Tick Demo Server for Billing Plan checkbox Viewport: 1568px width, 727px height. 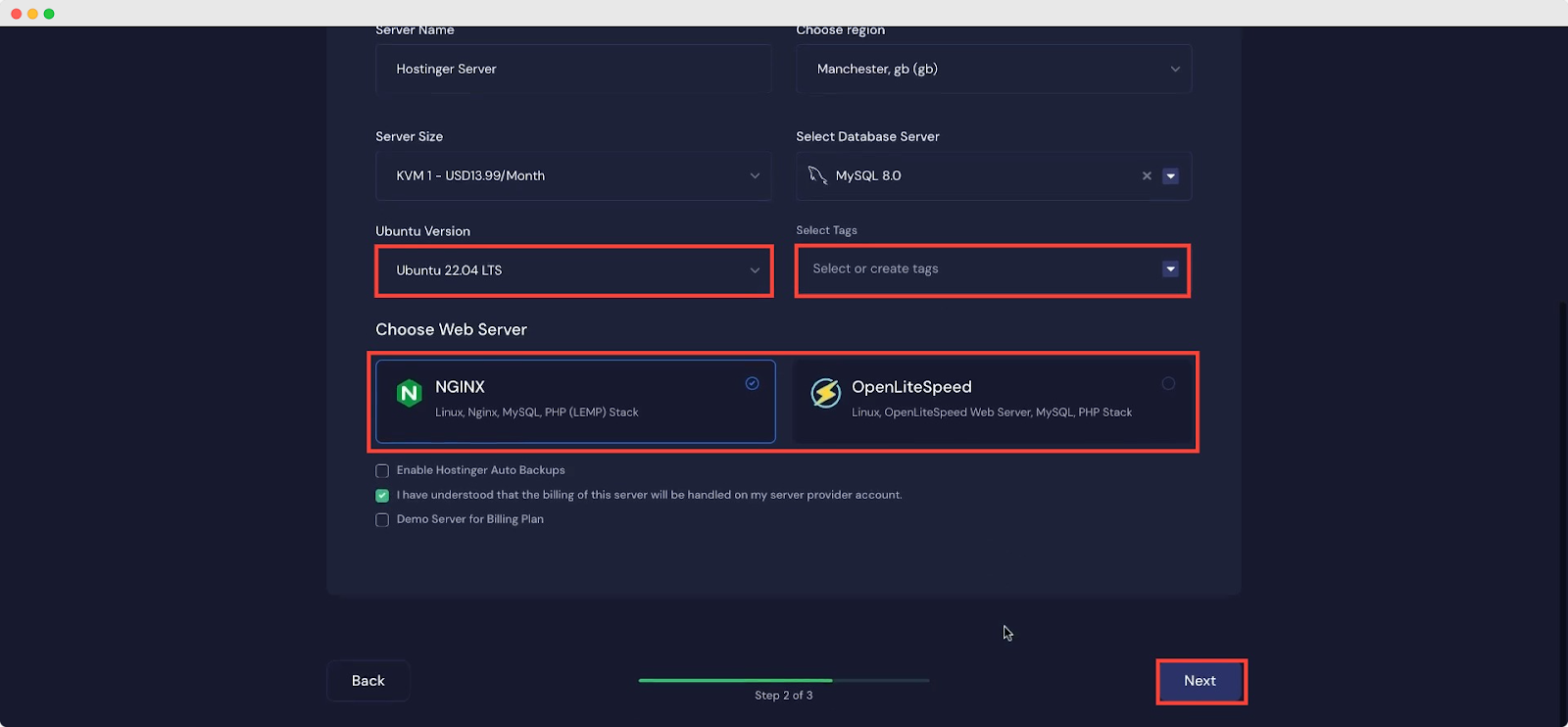click(x=382, y=520)
